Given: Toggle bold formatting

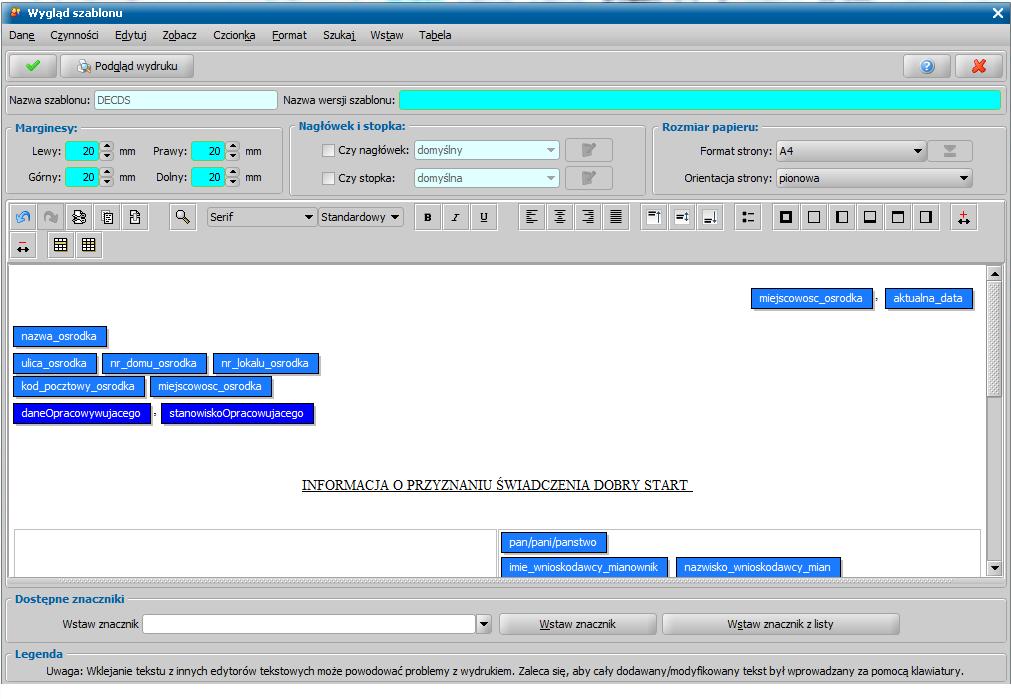Looking at the screenshot, I should coord(427,217).
